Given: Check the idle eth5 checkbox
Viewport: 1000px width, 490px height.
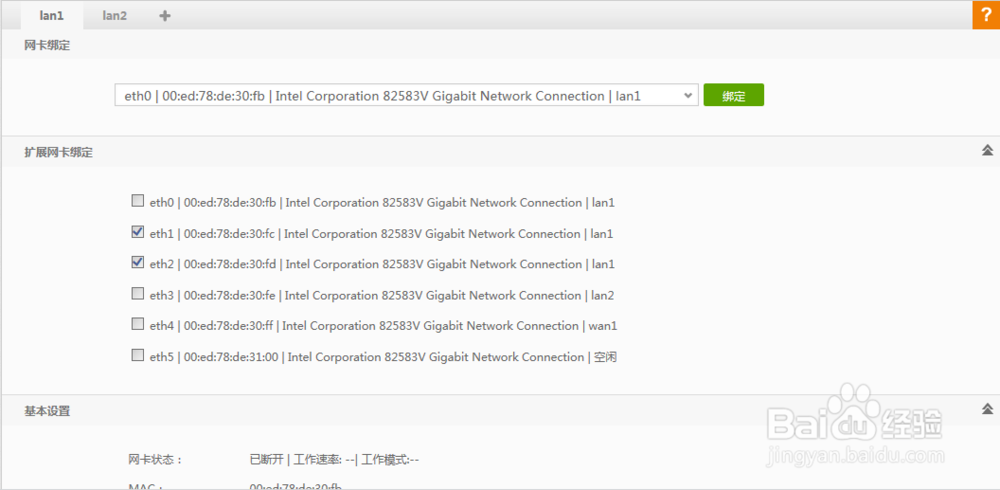Looking at the screenshot, I should (x=137, y=355).
